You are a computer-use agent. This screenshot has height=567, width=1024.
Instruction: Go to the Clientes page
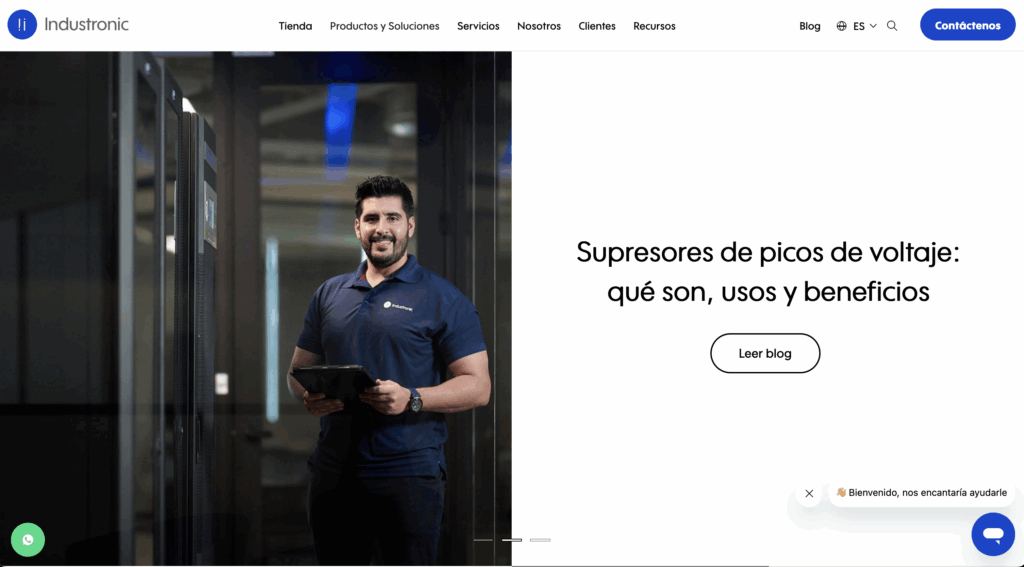tap(597, 26)
